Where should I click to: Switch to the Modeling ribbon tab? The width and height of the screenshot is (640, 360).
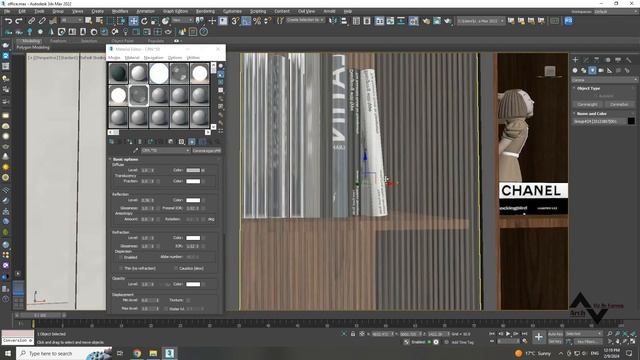(x=31, y=41)
